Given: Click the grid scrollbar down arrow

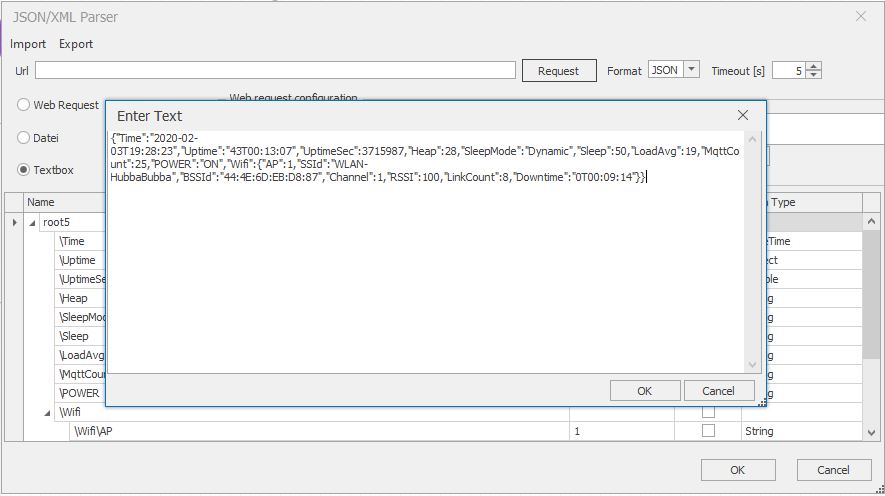Looking at the screenshot, I should tap(871, 433).
